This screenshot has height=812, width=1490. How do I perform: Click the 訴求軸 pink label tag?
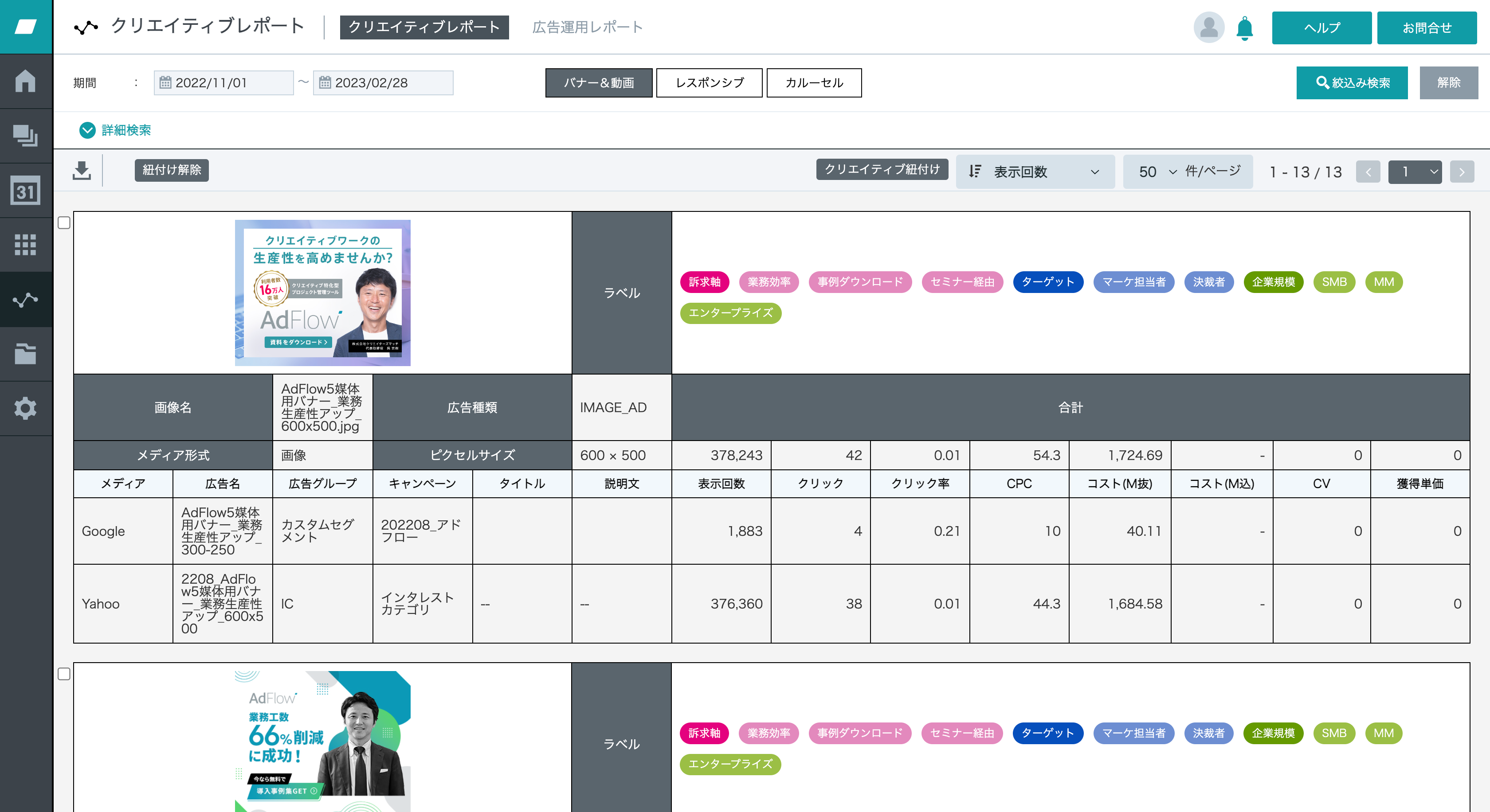pyautogui.click(x=704, y=282)
